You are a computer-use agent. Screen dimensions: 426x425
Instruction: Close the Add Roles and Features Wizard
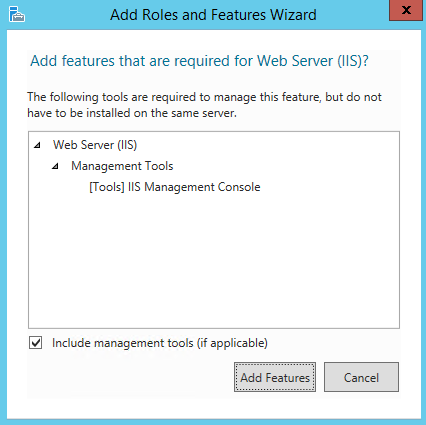click(x=406, y=10)
